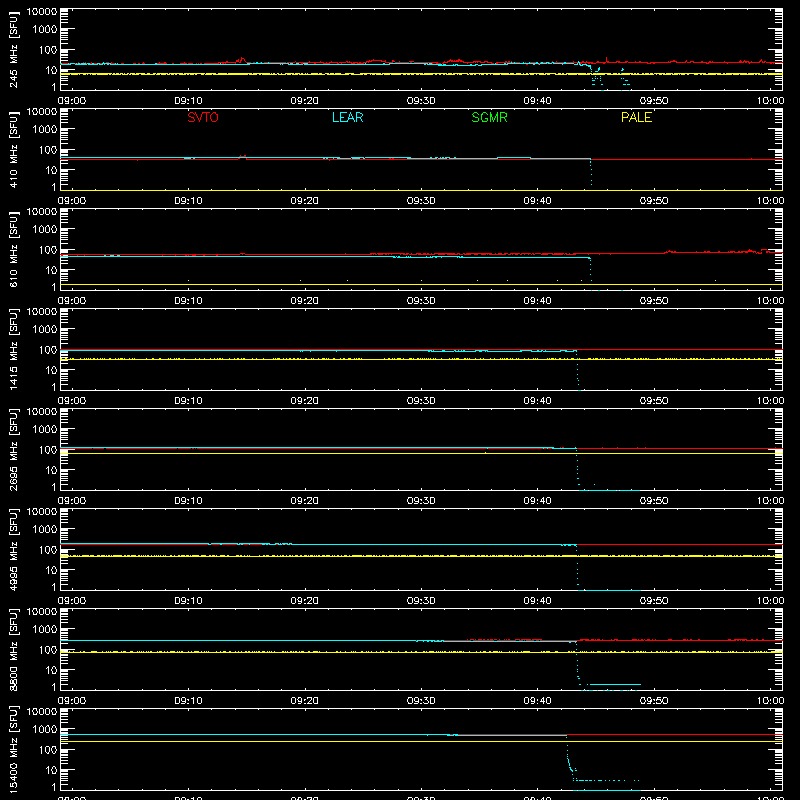Click 09:20 tick under the 2695 MHz plot

click(x=305, y=501)
